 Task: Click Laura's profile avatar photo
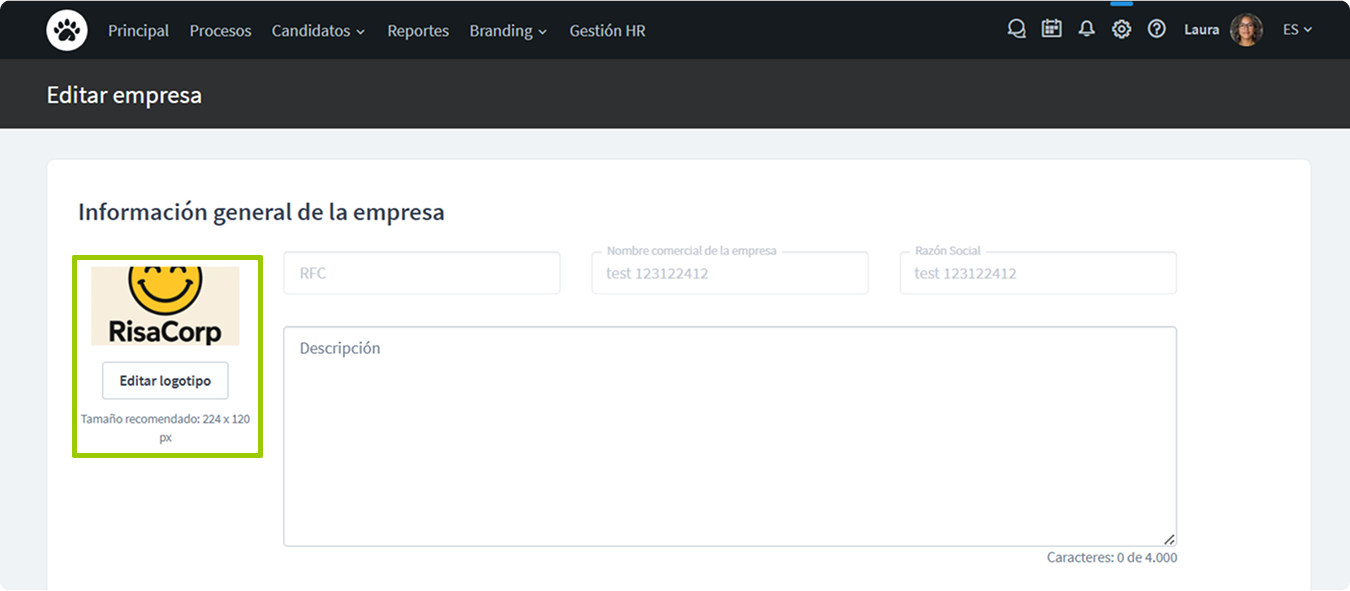1246,30
